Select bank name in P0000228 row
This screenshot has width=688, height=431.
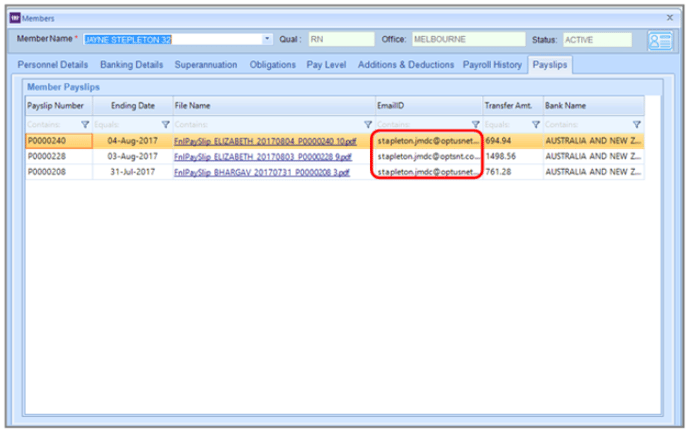pos(594,156)
